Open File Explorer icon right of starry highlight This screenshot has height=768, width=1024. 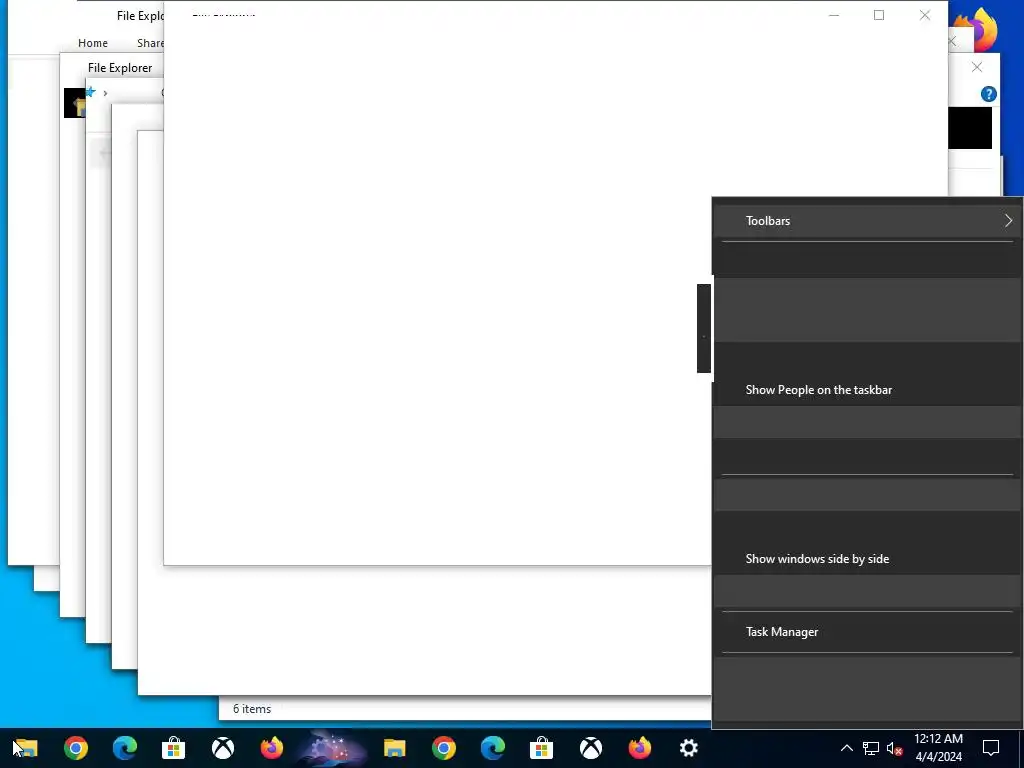click(394, 748)
